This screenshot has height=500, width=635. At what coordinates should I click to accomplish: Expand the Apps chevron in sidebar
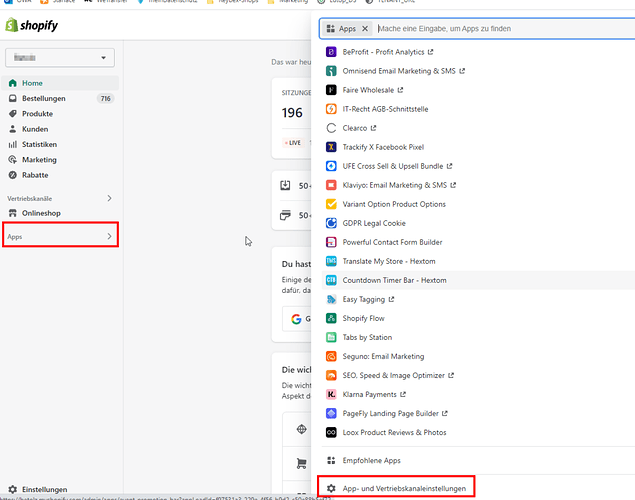(109, 236)
